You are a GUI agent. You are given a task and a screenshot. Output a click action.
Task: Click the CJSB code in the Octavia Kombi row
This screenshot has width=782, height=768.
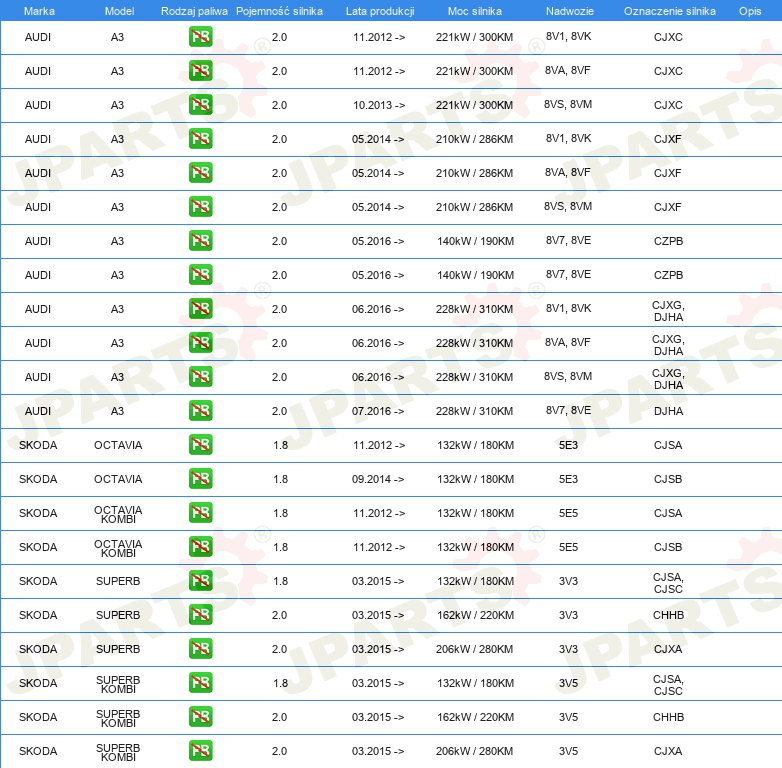[x=668, y=547]
